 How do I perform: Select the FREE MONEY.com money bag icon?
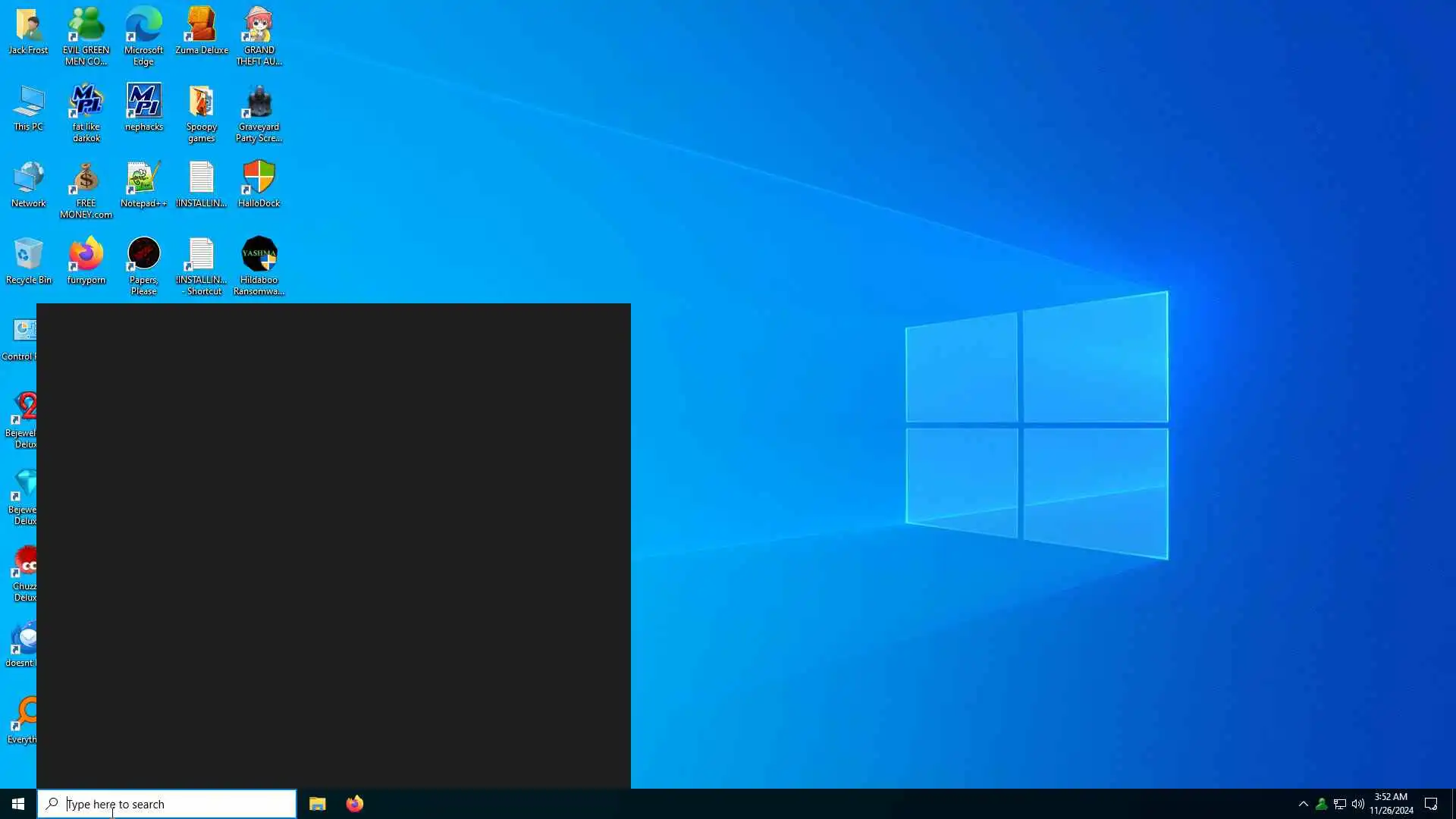[x=86, y=179]
